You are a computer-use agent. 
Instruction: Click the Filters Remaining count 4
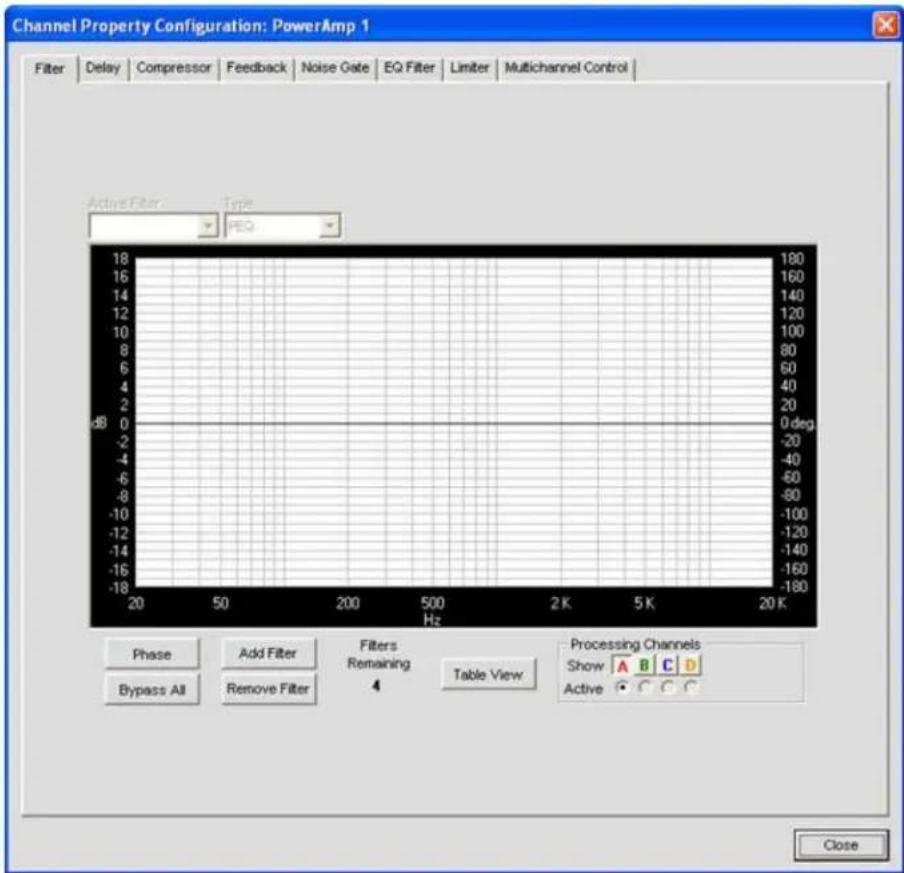click(x=376, y=686)
